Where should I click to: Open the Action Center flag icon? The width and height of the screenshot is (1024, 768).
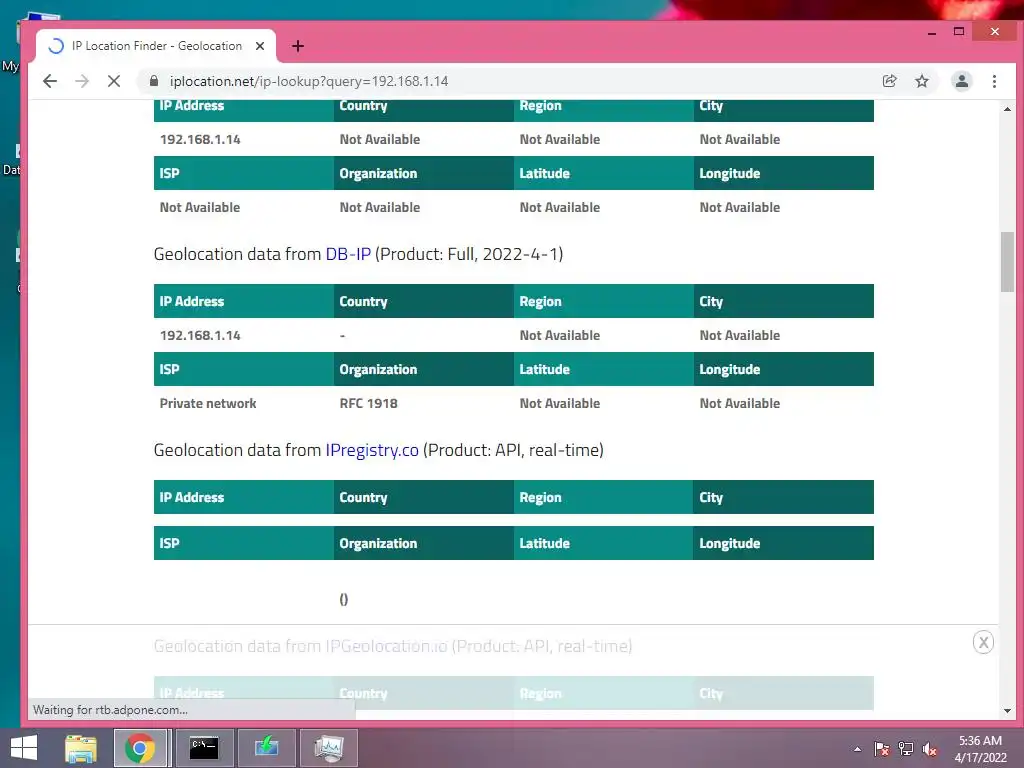click(882, 749)
